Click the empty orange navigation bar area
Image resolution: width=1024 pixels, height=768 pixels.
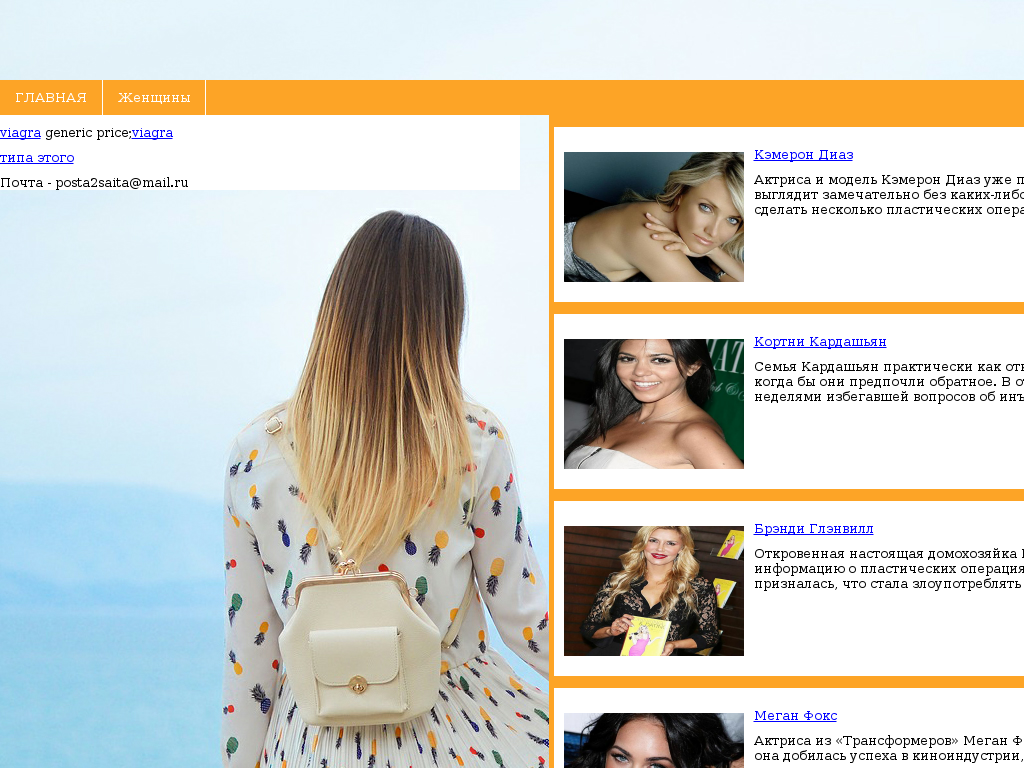point(600,98)
